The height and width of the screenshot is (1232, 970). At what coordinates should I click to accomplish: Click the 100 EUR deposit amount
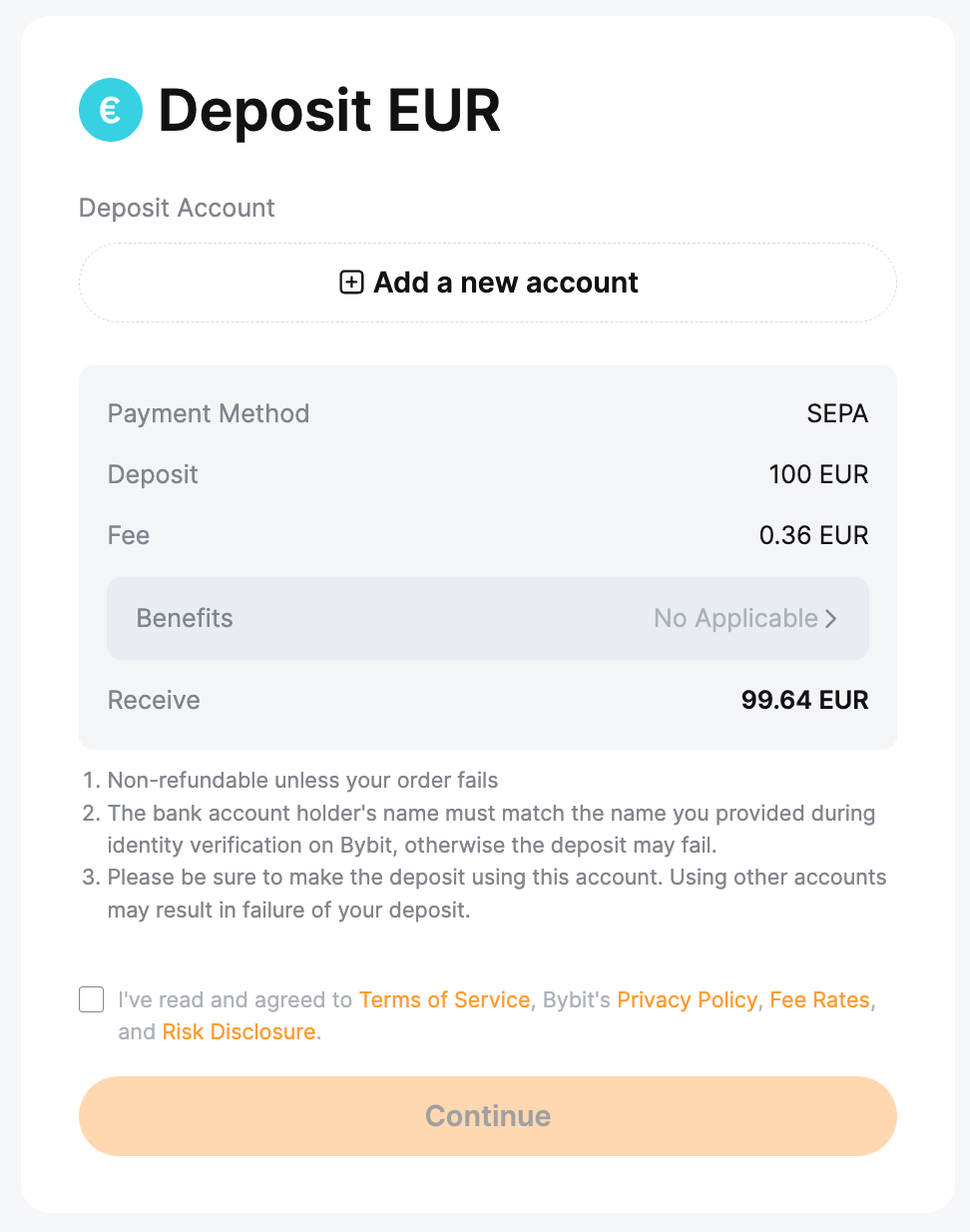pos(818,474)
